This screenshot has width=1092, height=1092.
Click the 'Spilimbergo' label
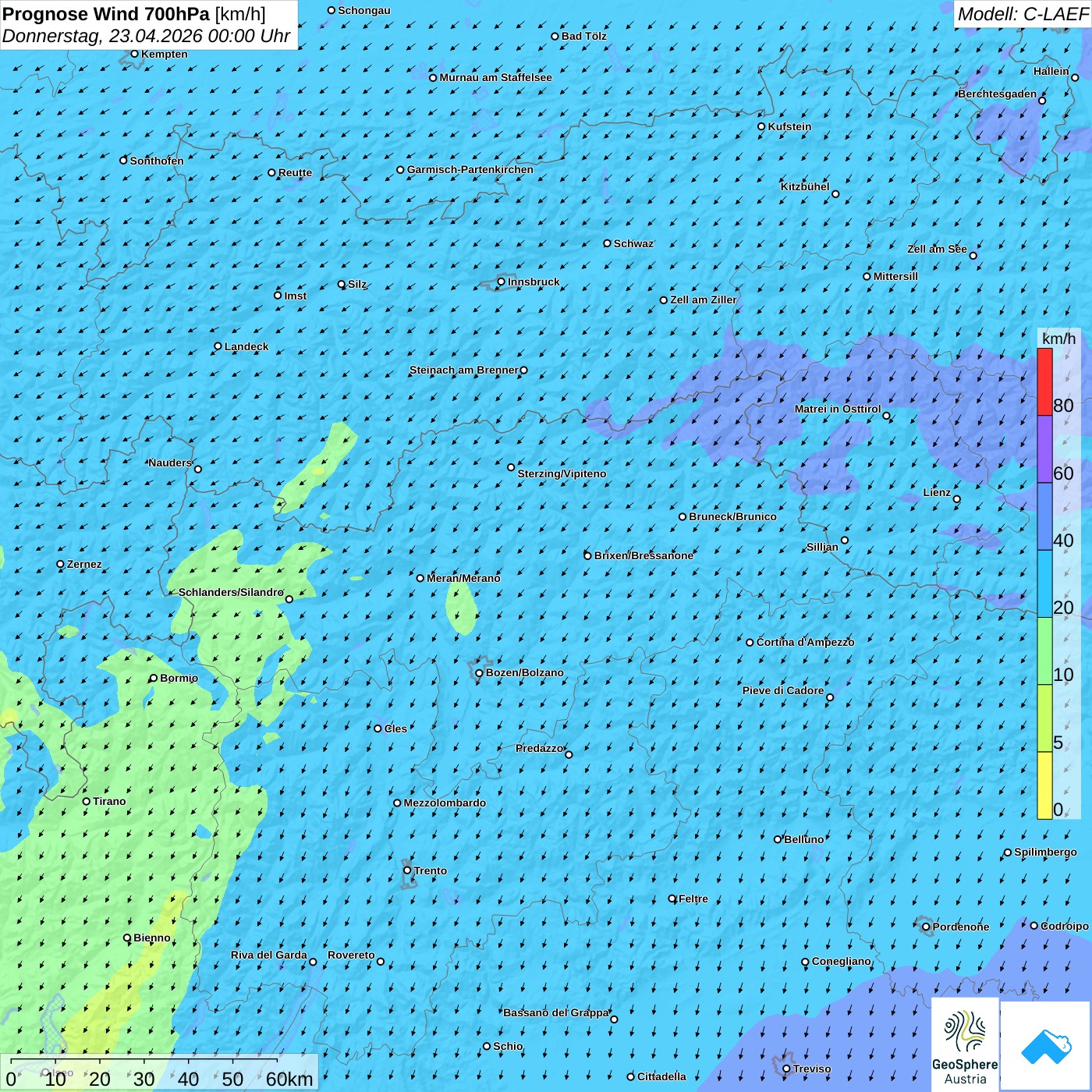pos(1045,852)
